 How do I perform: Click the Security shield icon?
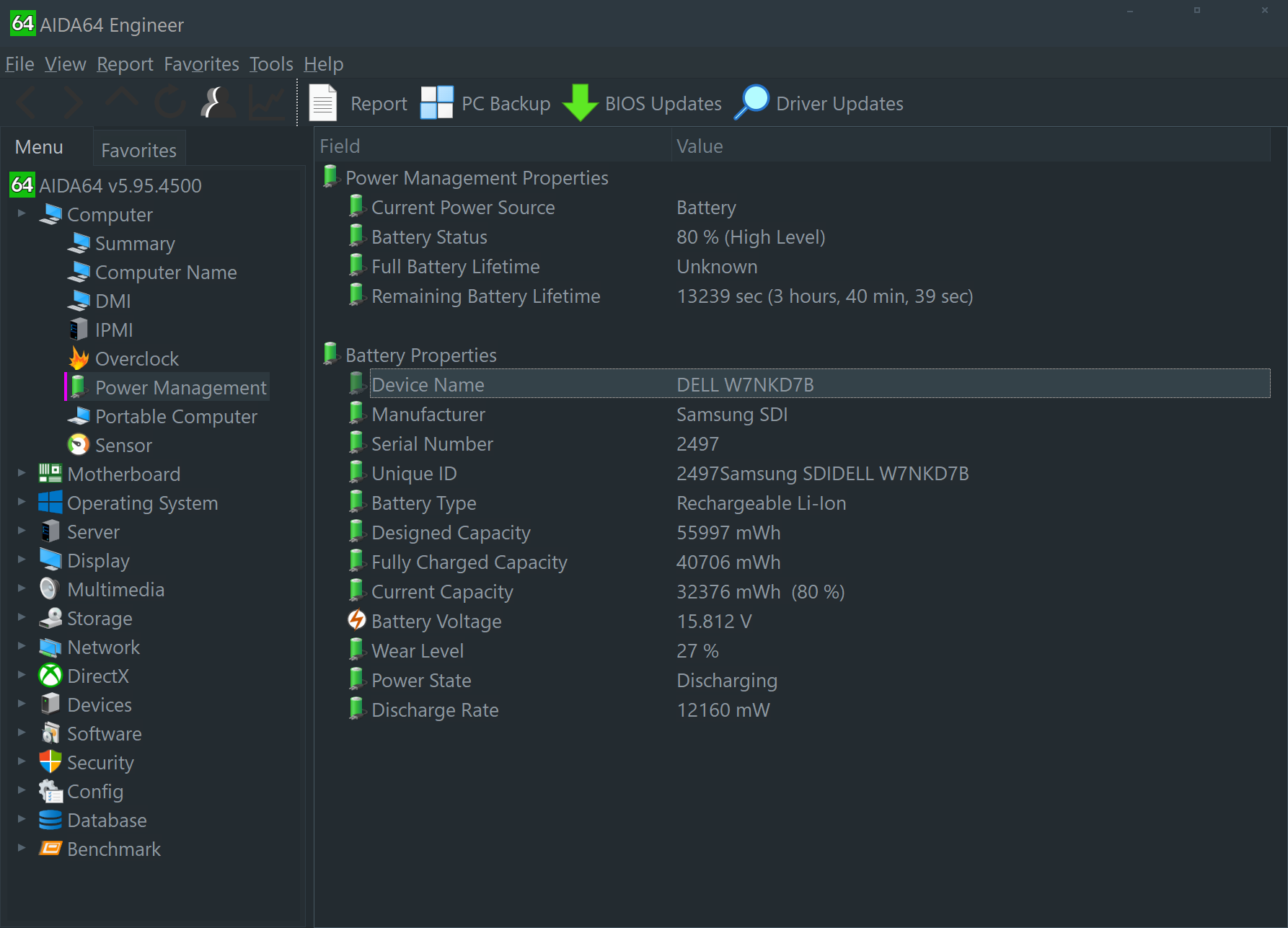(50, 762)
